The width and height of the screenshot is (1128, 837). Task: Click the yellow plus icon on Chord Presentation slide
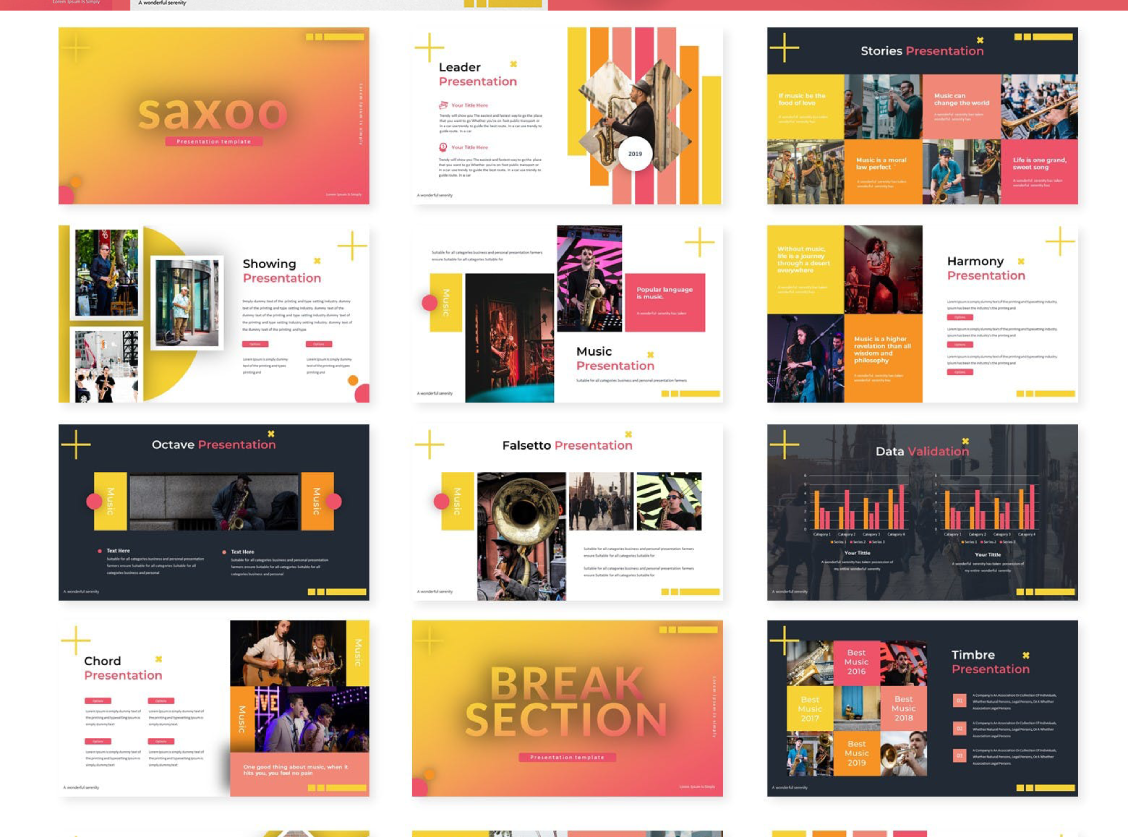pos(75,640)
